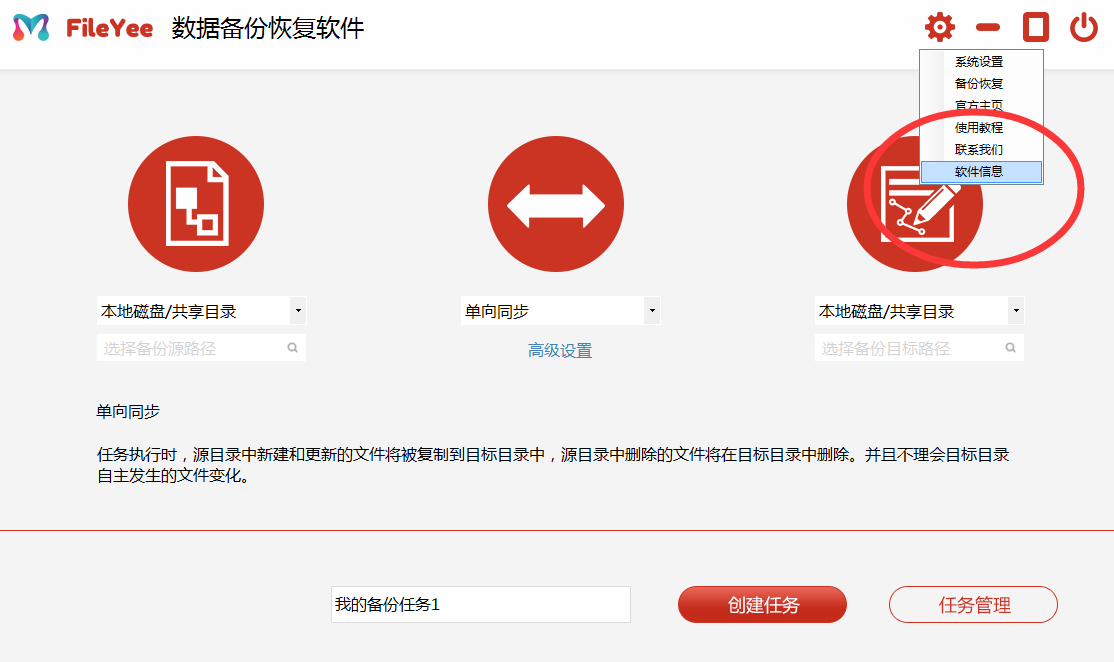1114x662 pixels.
Task: Click the red power exit icon
Action: pos(1084,28)
